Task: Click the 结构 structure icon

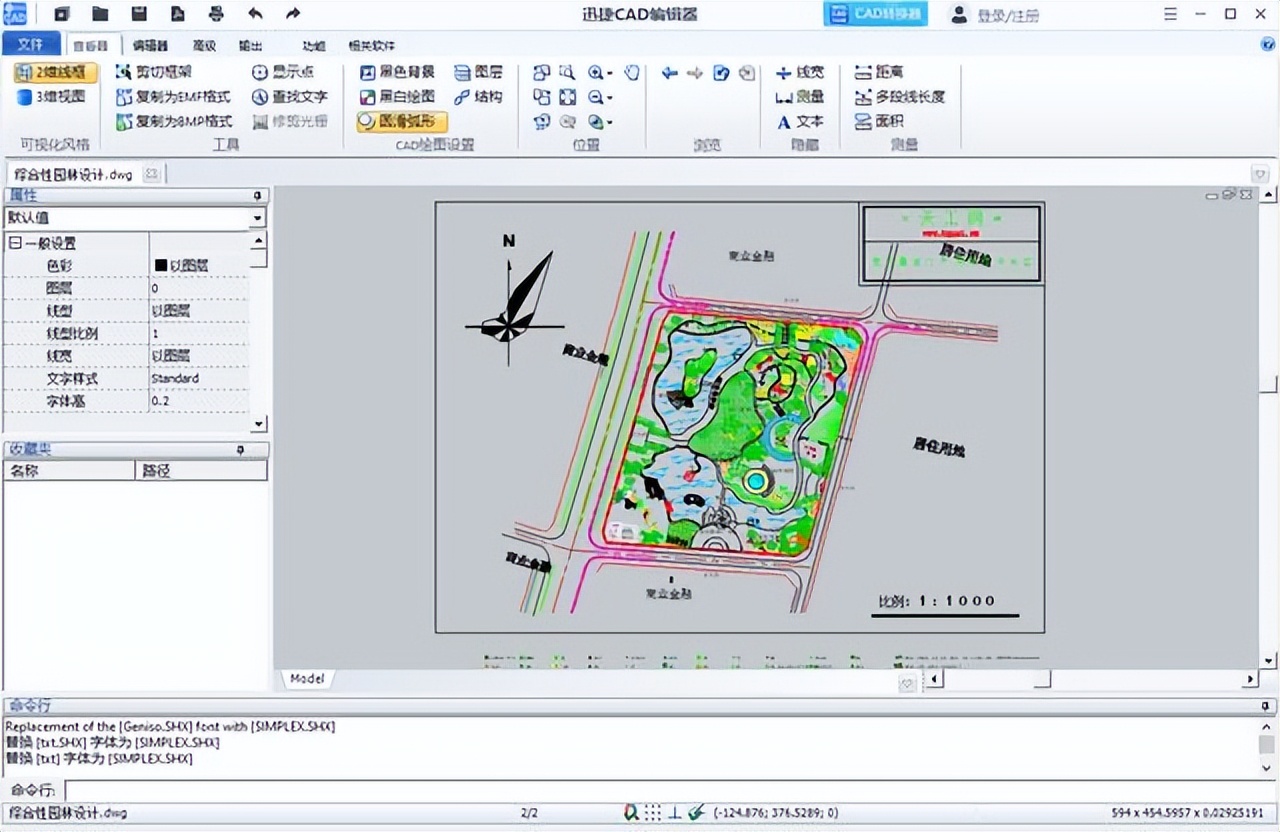Action: click(x=470, y=97)
